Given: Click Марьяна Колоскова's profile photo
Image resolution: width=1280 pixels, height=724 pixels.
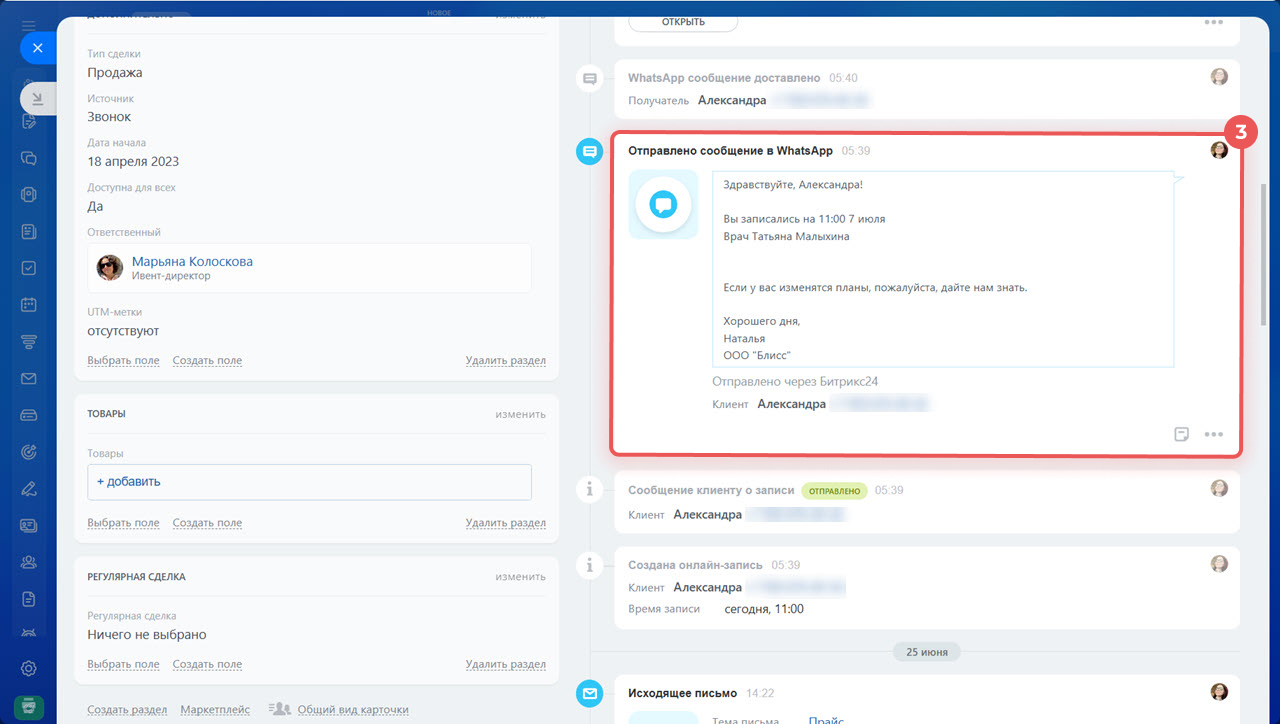Looking at the screenshot, I should [110, 267].
